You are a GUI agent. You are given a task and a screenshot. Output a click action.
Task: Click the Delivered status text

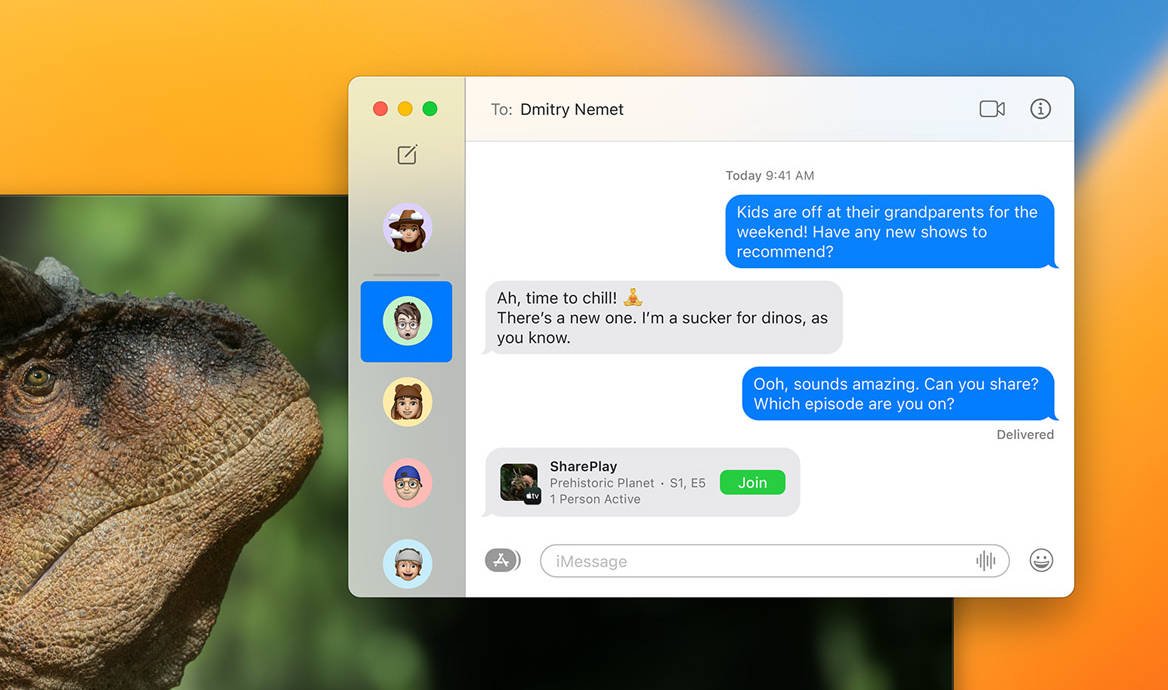pos(1025,434)
